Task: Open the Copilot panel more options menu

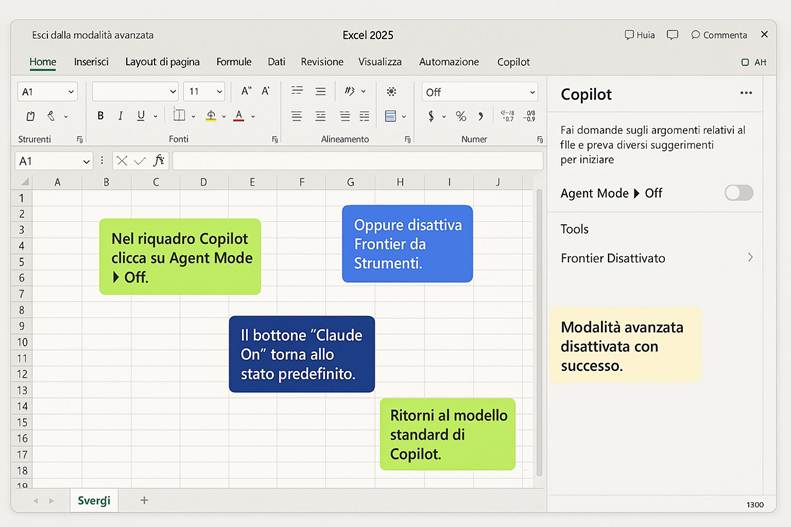Action: click(x=745, y=93)
